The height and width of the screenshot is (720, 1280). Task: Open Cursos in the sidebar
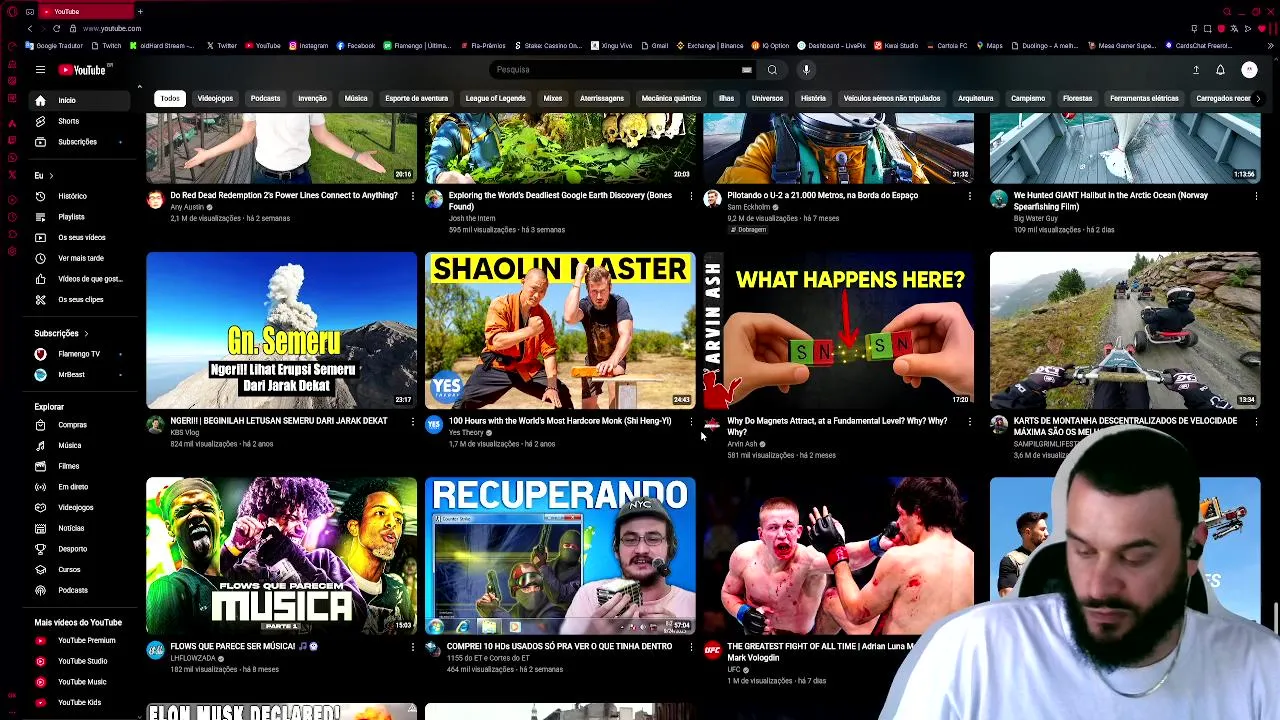[x=80, y=570]
